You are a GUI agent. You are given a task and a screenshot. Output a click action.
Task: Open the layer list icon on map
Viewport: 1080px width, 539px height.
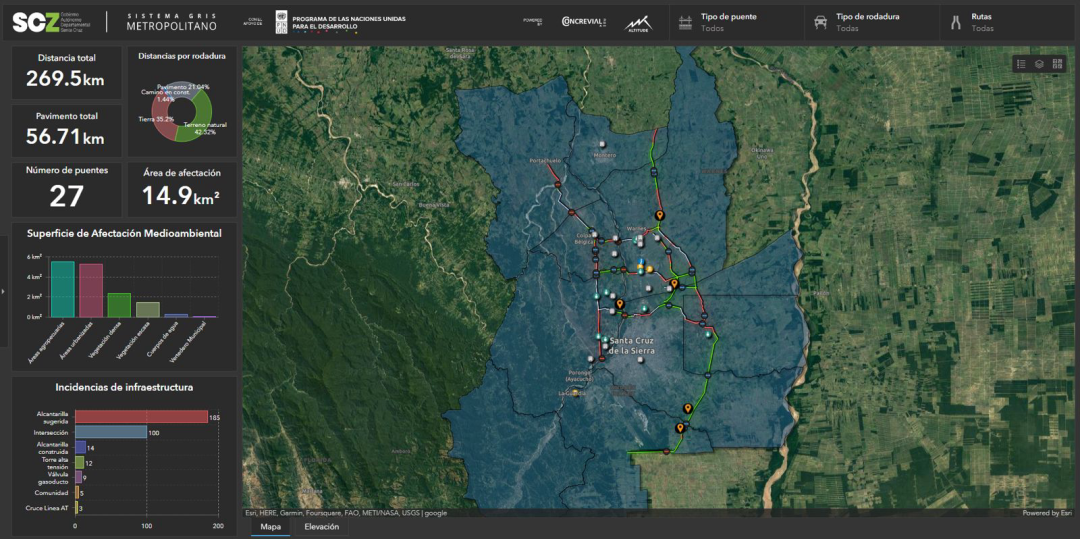click(x=1039, y=64)
